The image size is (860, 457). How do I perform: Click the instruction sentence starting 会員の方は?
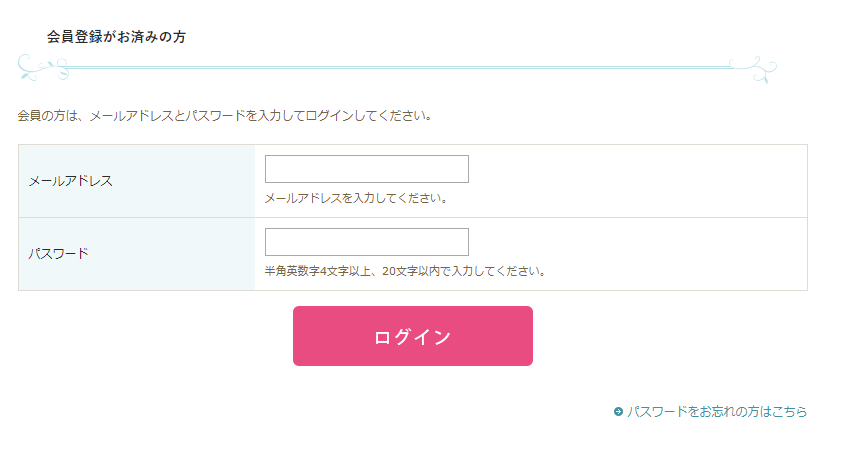point(225,116)
